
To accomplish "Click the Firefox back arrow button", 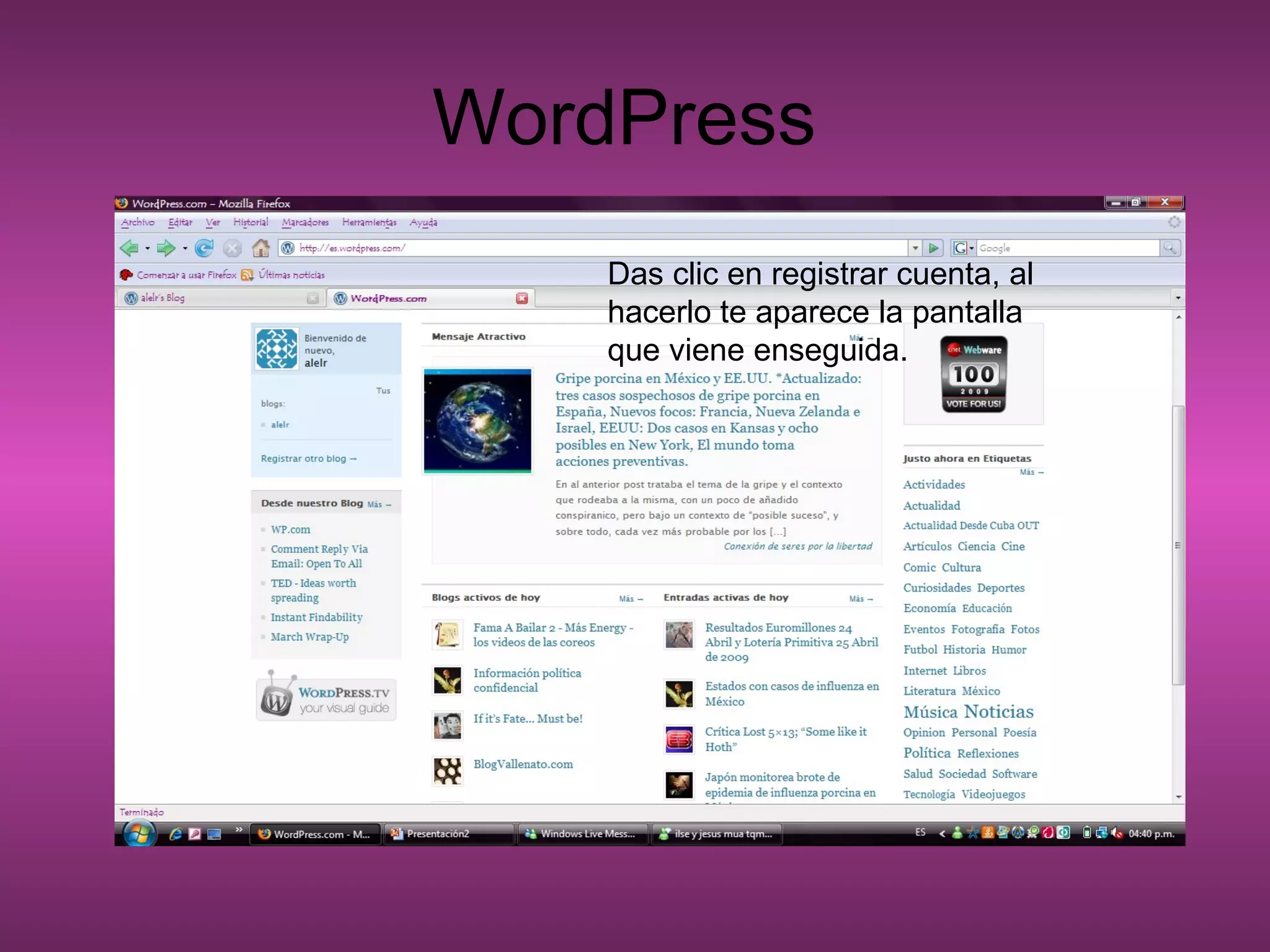I will coord(130,249).
